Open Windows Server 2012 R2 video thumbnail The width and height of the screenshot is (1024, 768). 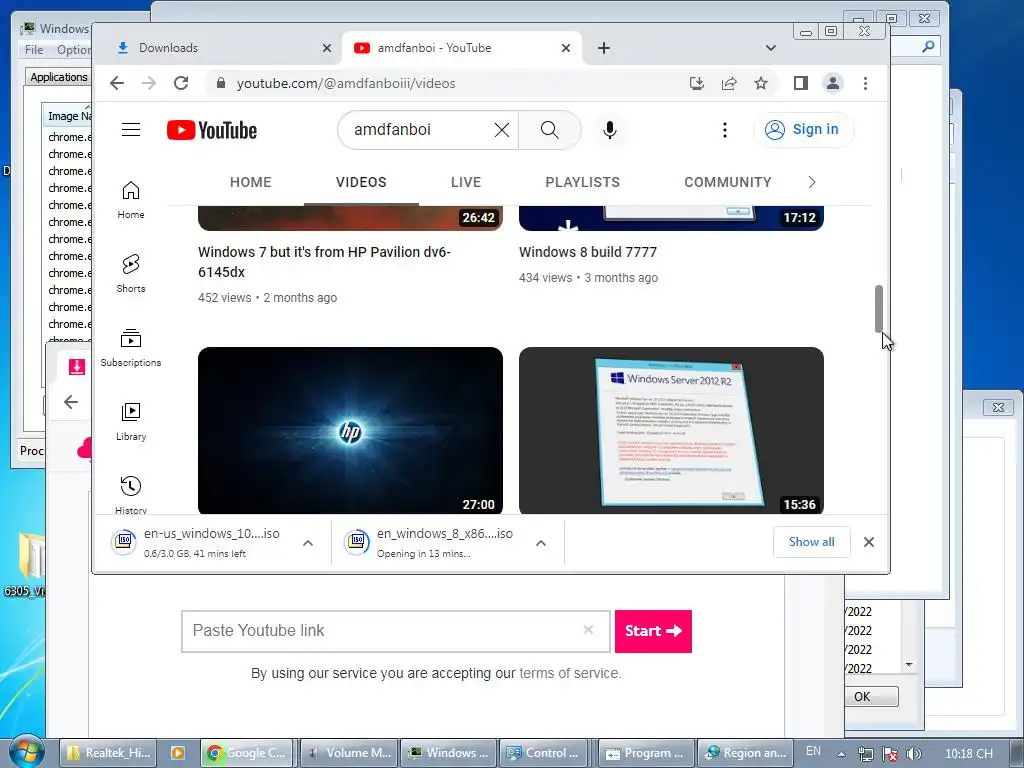click(x=671, y=431)
